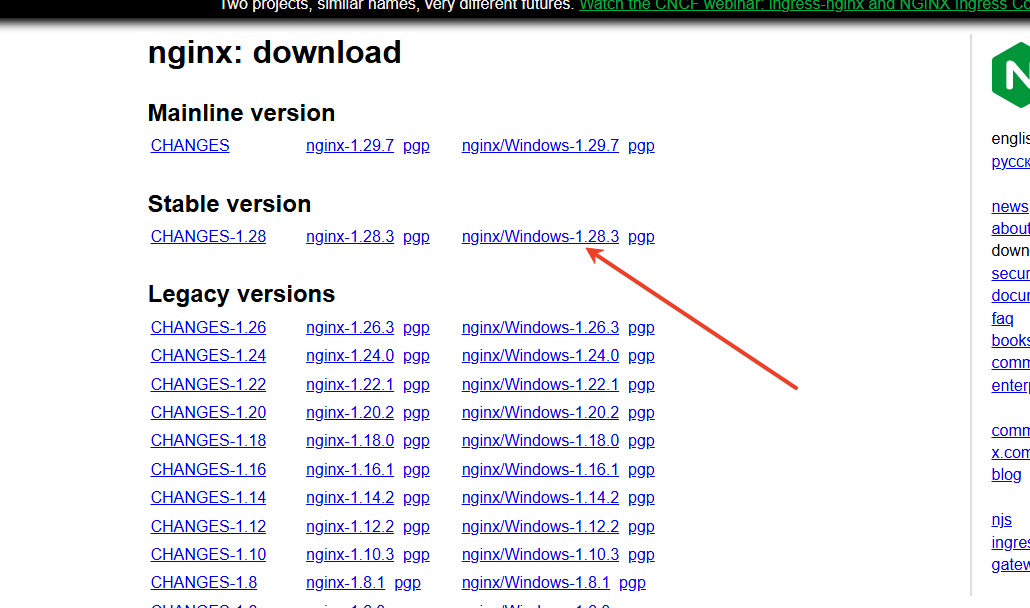
Task: Download nginx/Windows-1.28.3 stable build
Action: pos(540,236)
